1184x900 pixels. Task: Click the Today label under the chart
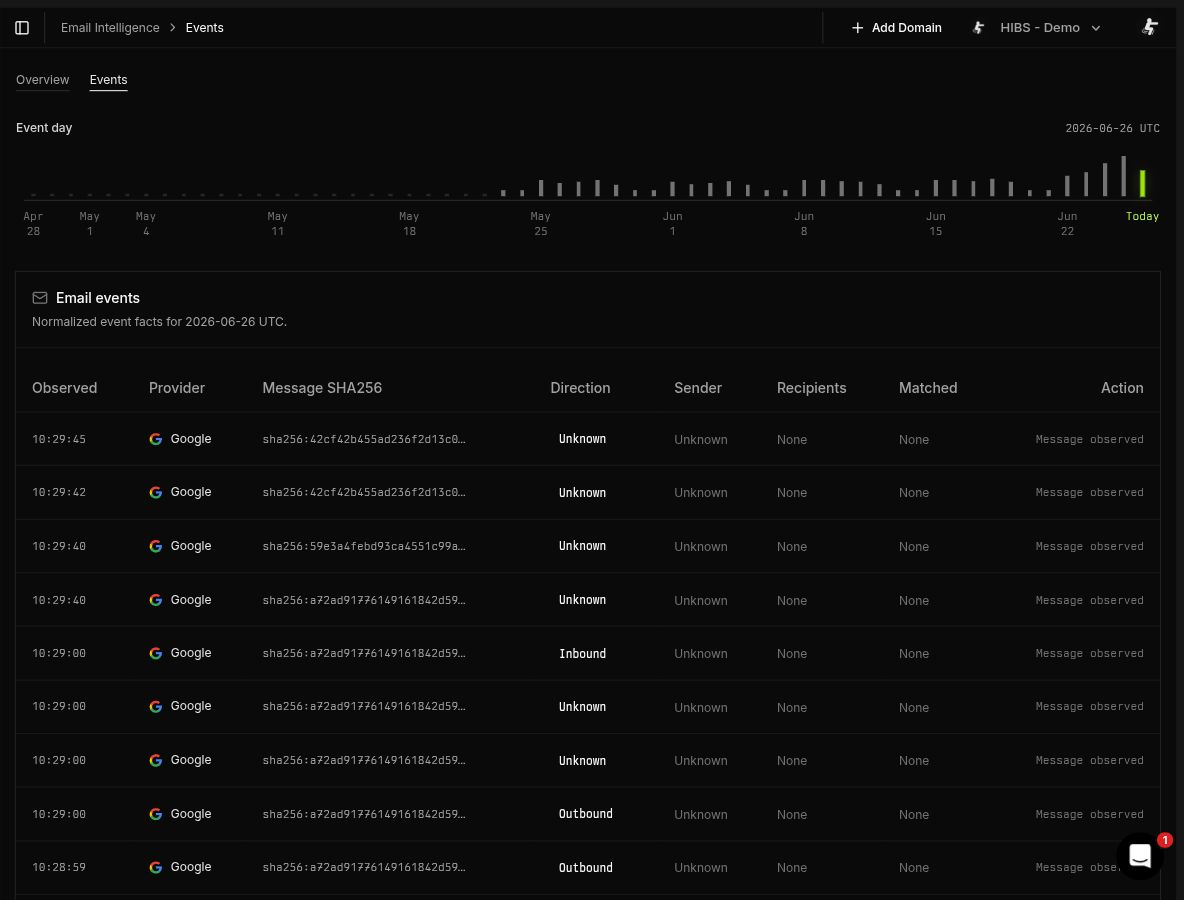1142,217
